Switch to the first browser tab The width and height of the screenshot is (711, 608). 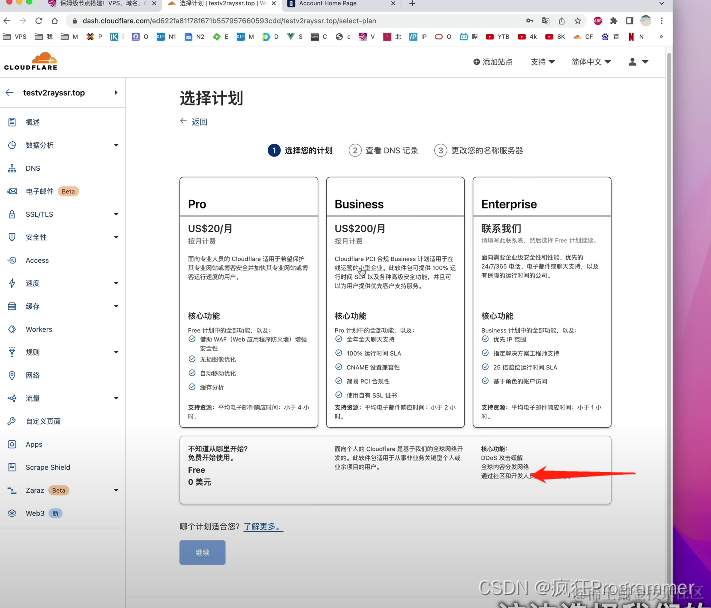(x=102, y=4)
